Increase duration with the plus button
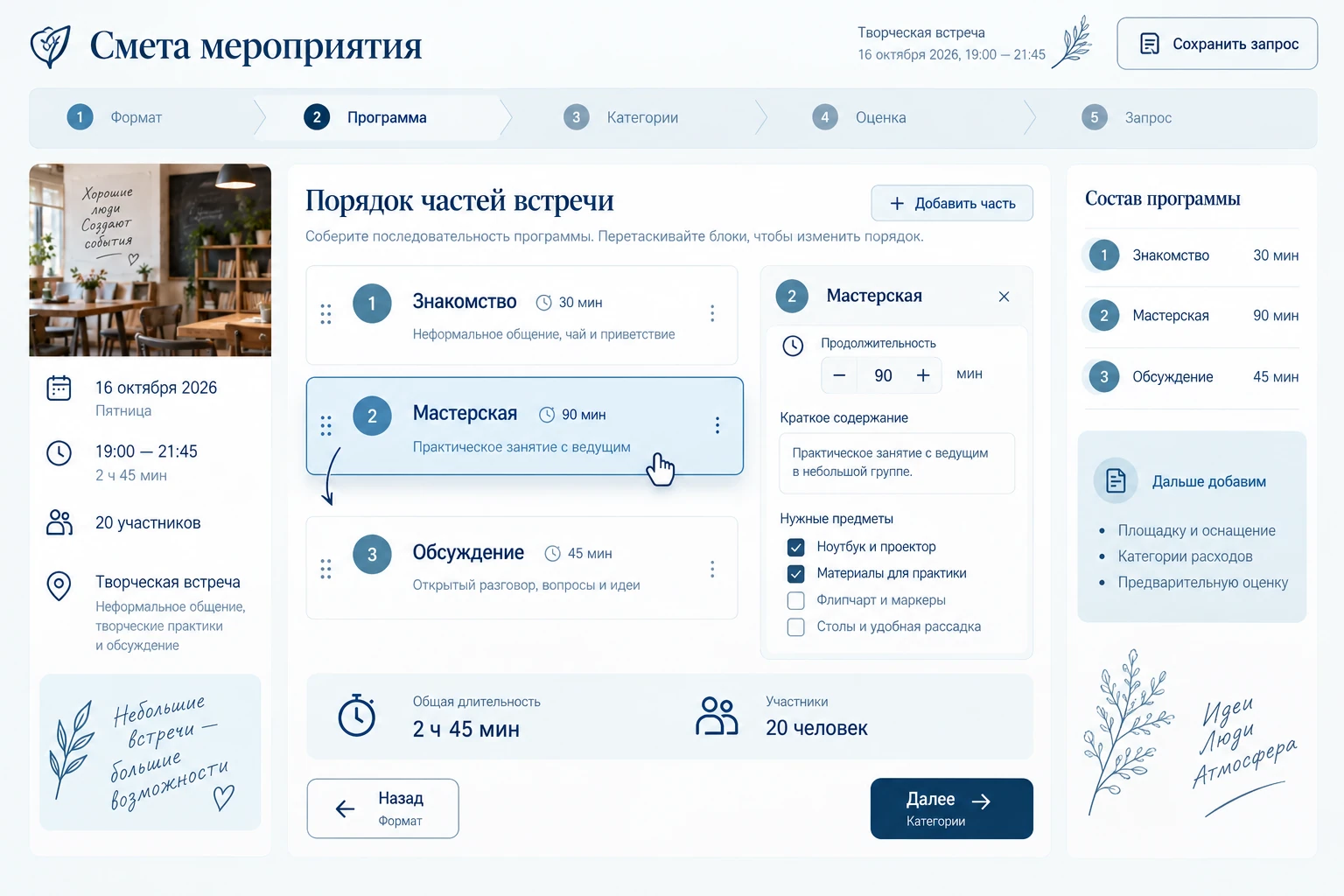1344x896 pixels. pos(923,375)
